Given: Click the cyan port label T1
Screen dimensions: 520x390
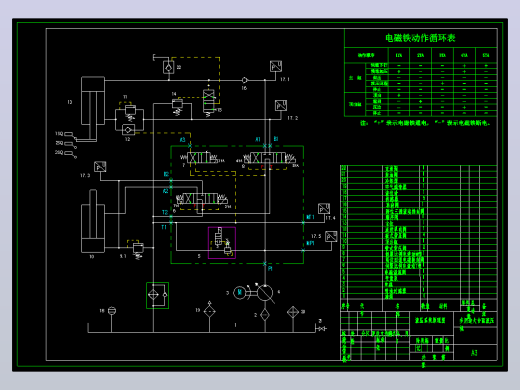Looking at the screenshot, I should click(x=164, y=227).
